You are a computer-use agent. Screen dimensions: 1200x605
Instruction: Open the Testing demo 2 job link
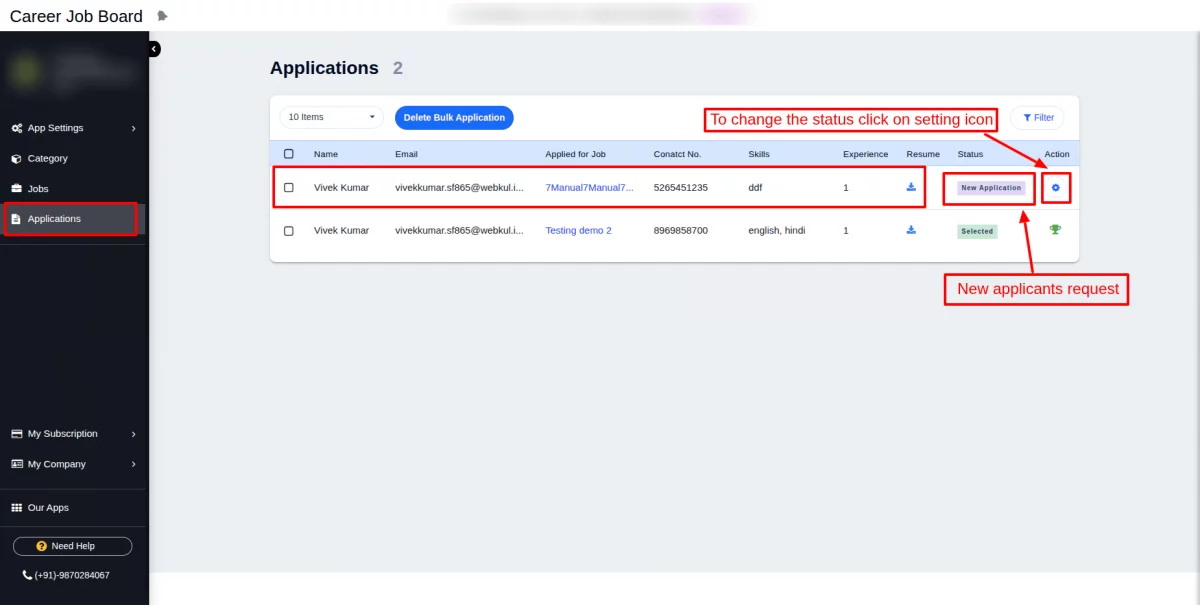(578, 230)
